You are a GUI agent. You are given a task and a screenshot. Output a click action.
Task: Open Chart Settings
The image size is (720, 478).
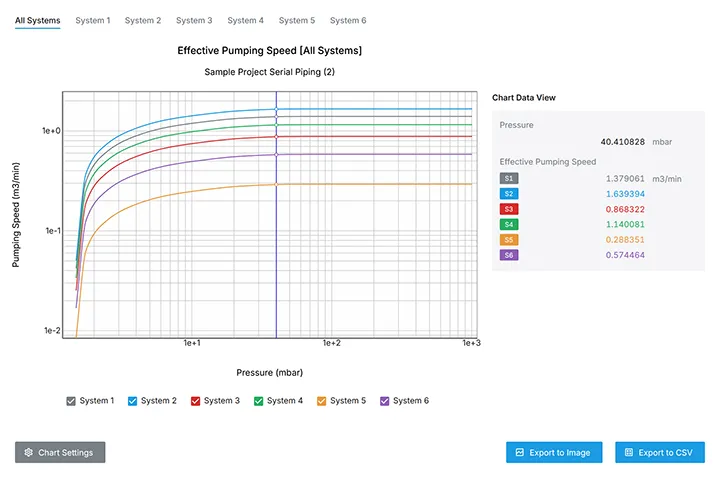pos(60,453)
